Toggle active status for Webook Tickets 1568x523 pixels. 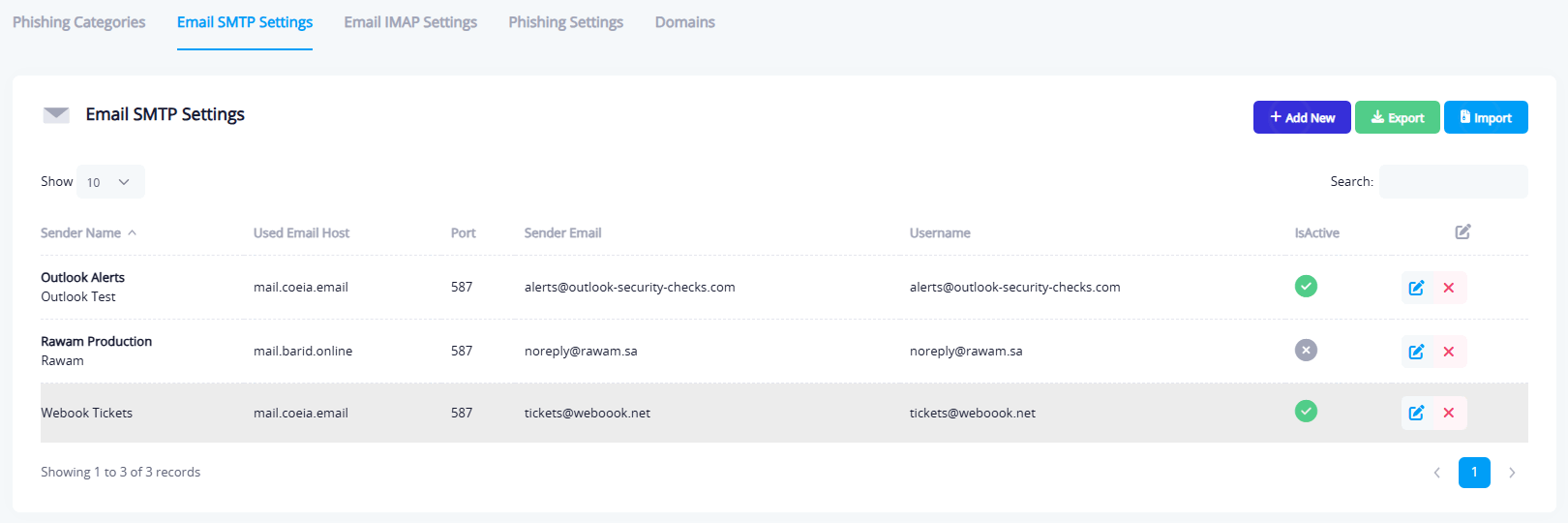point(1306,412)
